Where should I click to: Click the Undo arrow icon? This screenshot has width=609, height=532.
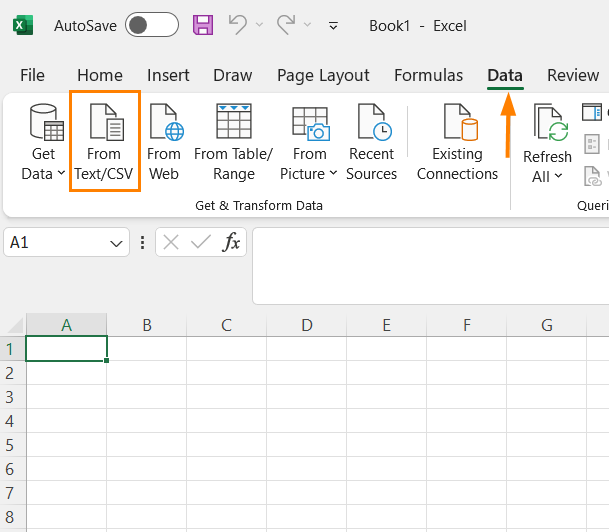tap(237, 25)
